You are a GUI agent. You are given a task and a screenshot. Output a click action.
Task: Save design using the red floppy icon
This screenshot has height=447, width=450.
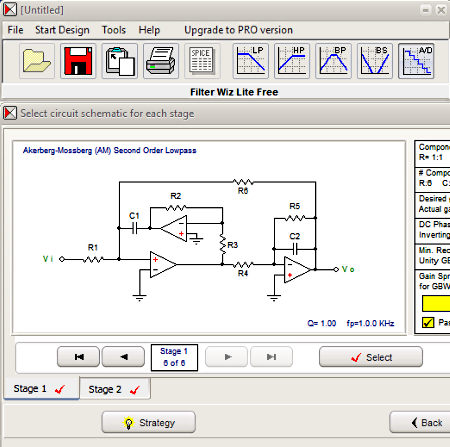(x=78, y=61)
